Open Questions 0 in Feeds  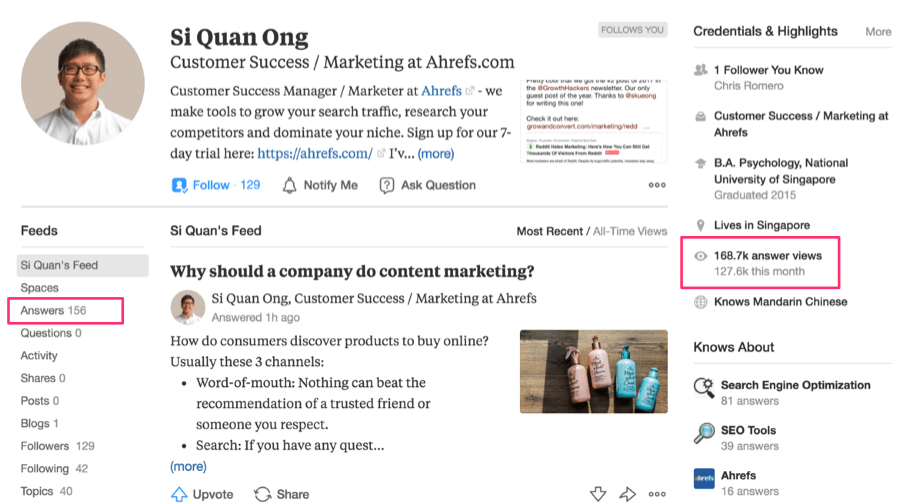[x=51, y=333]
